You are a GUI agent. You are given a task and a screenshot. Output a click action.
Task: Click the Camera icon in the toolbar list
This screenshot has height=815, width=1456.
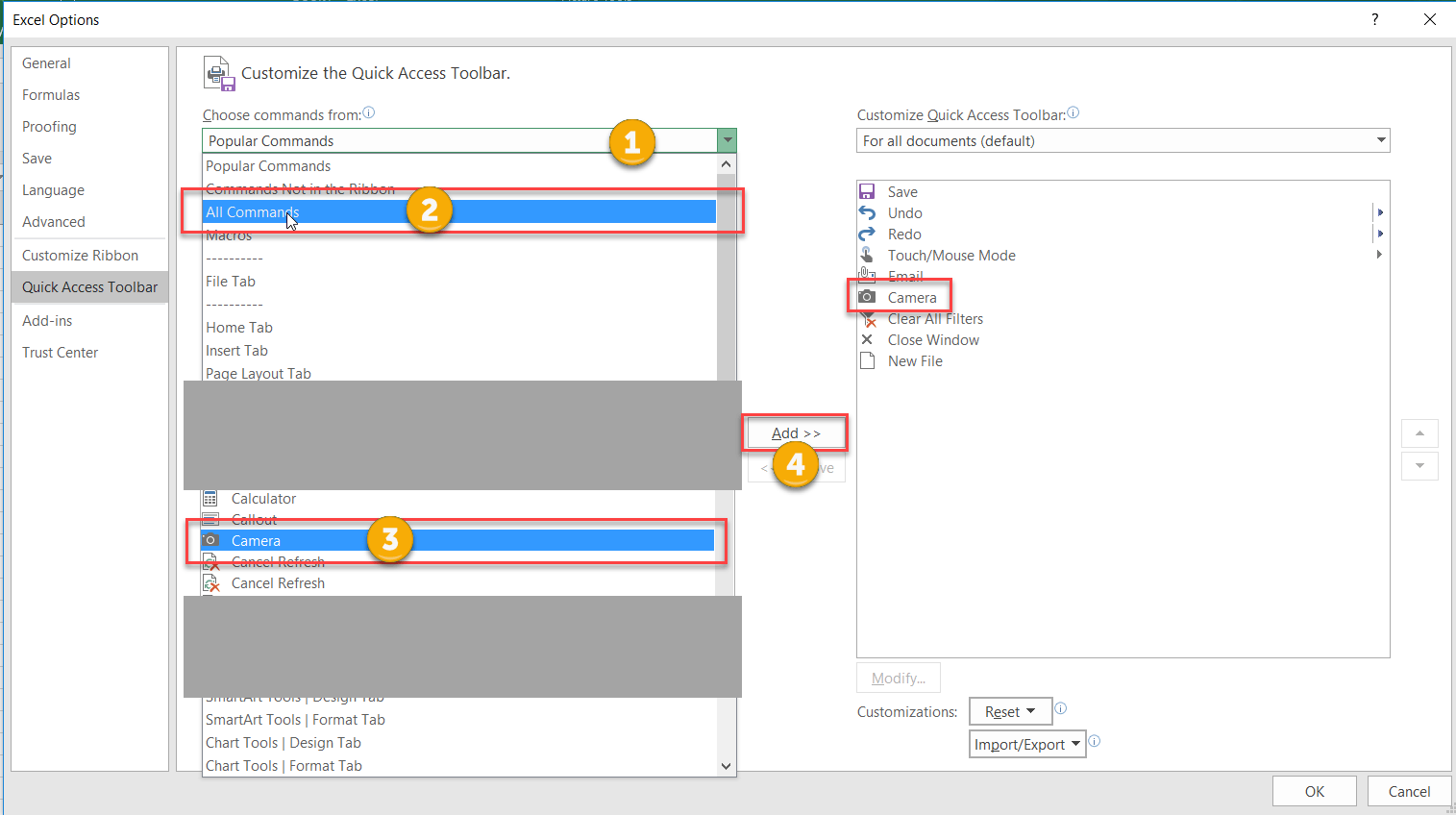click(867, 297)
